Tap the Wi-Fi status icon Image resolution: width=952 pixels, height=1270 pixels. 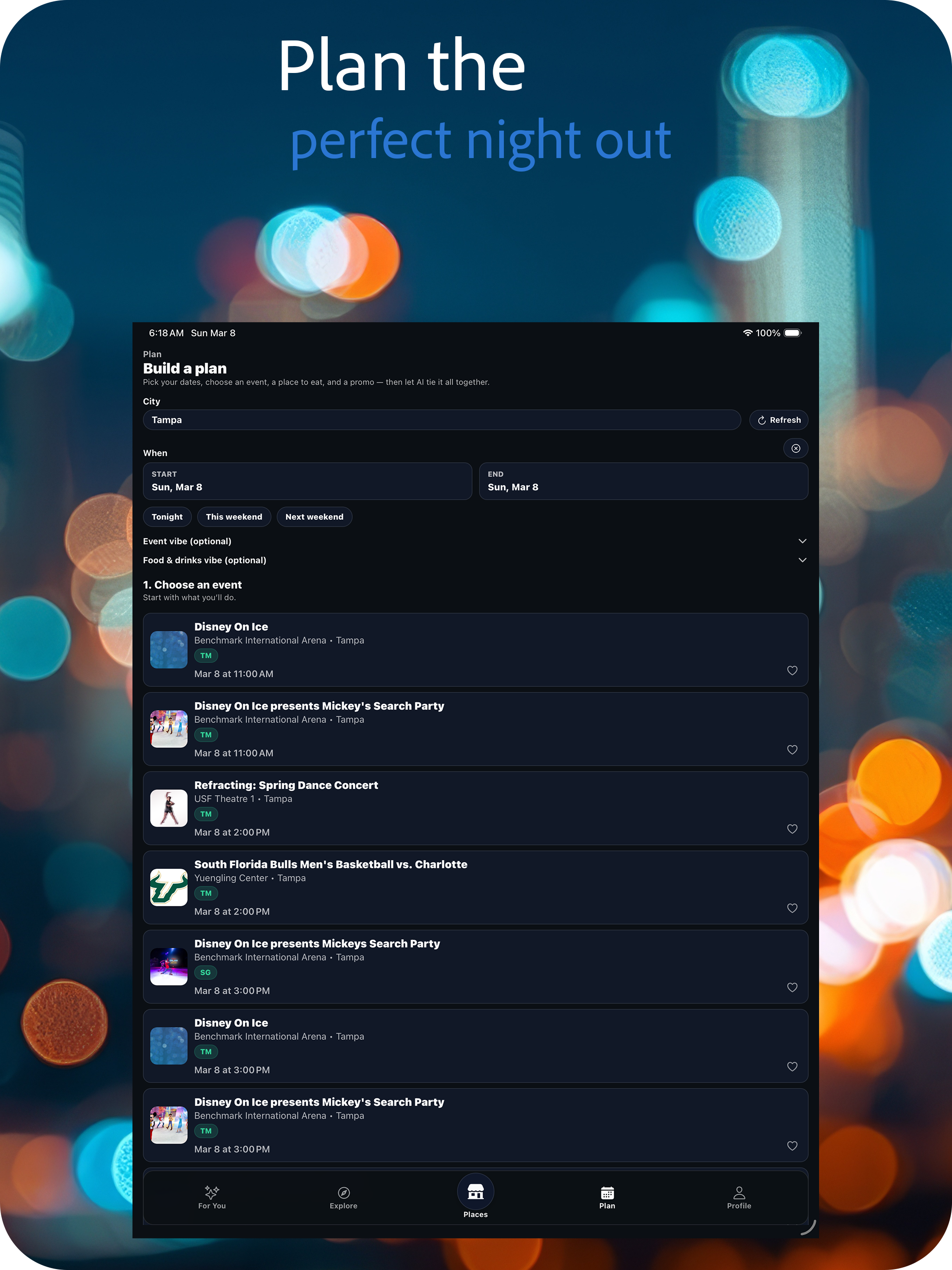(747, 333)
